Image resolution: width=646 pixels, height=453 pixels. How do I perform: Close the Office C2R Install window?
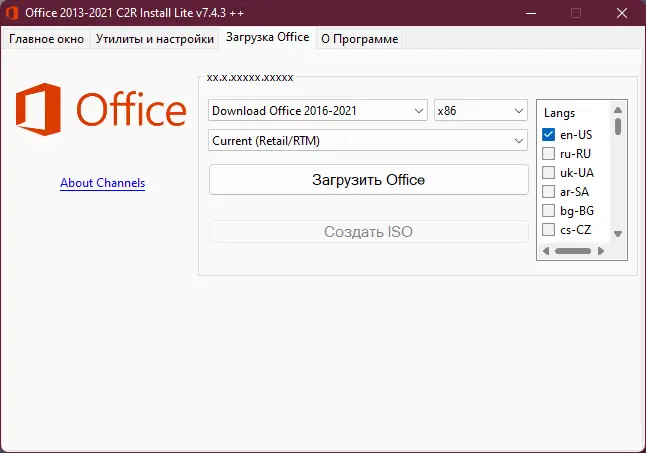[622, 13]
